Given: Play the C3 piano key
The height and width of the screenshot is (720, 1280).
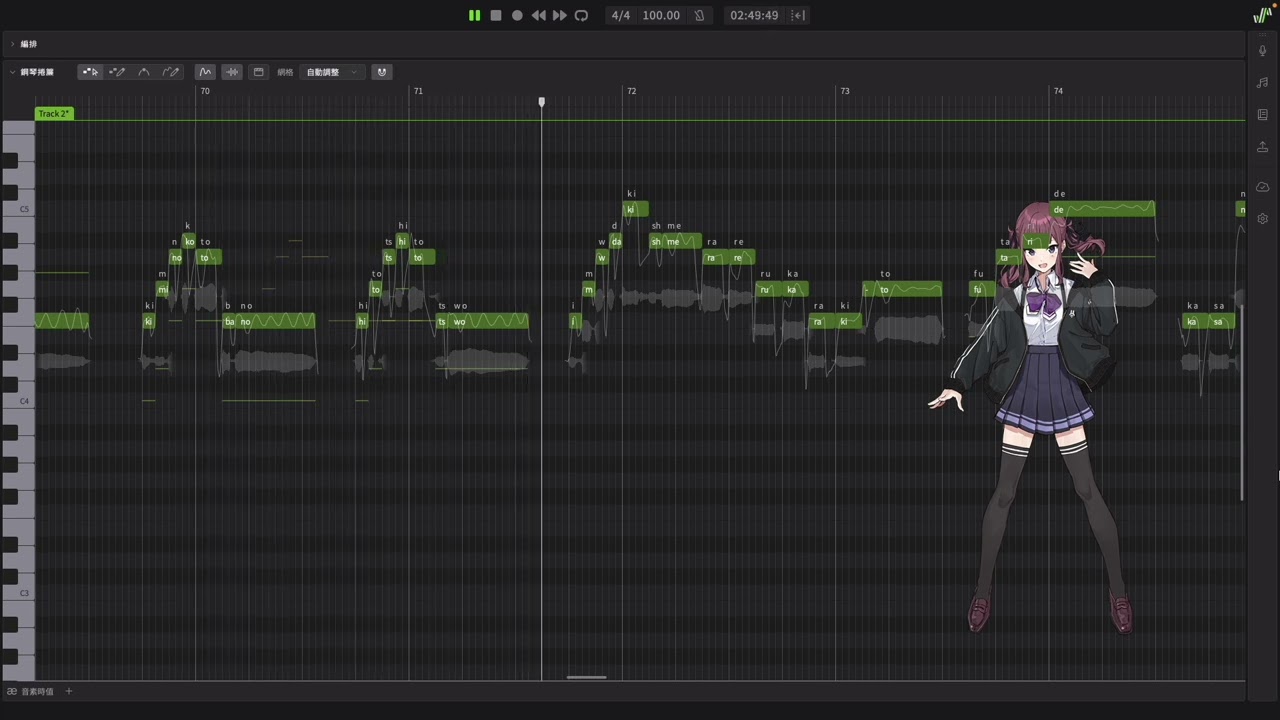Looking at the screenshot, I should (18, 593).
